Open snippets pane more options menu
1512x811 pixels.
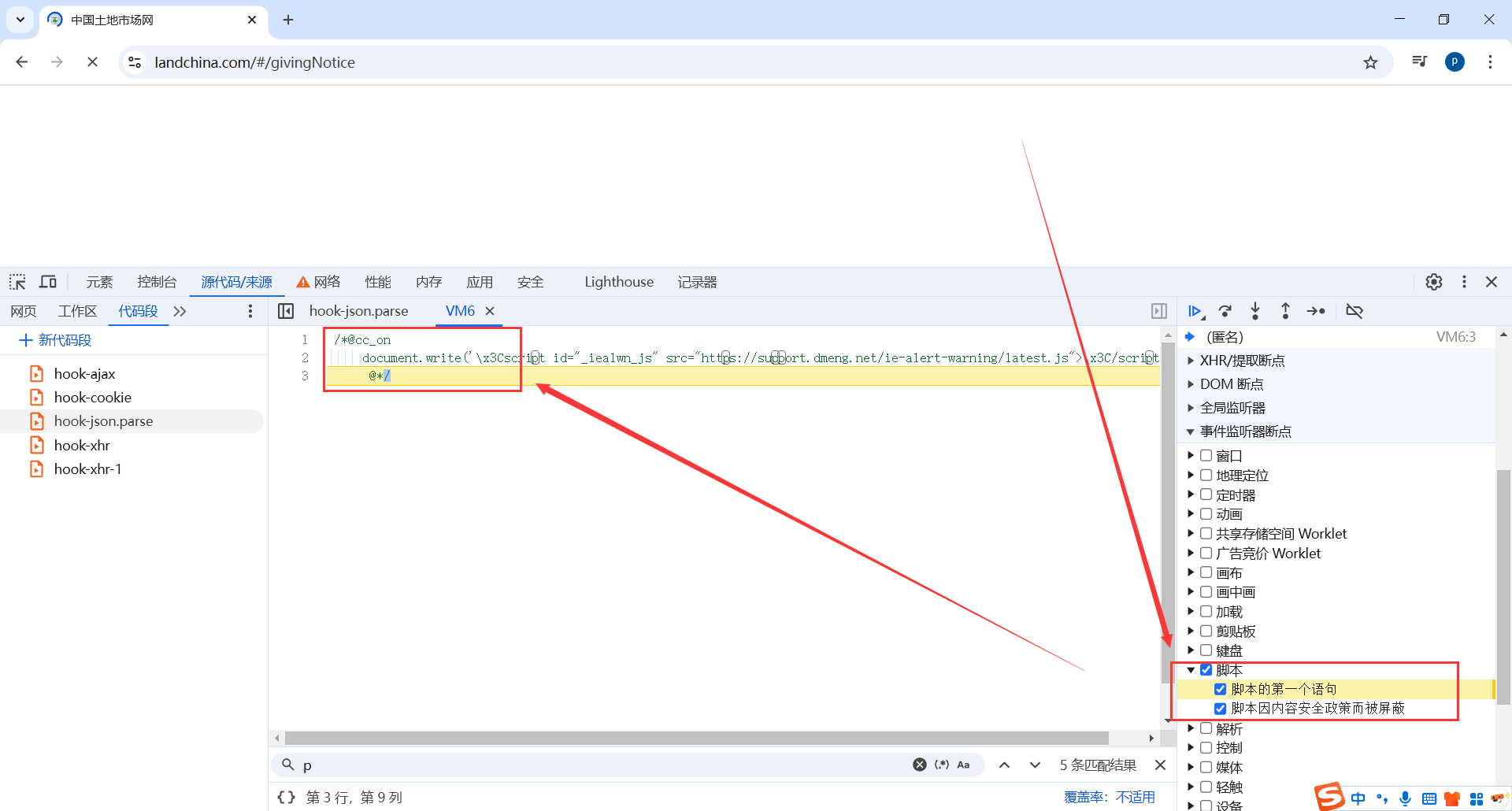click(250, 311)
